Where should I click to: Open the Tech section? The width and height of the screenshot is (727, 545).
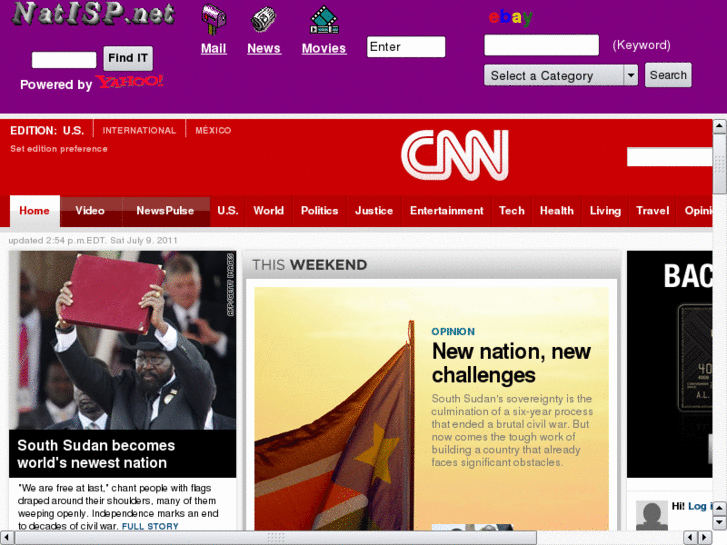pyautogui.click(x=512, y=211)
